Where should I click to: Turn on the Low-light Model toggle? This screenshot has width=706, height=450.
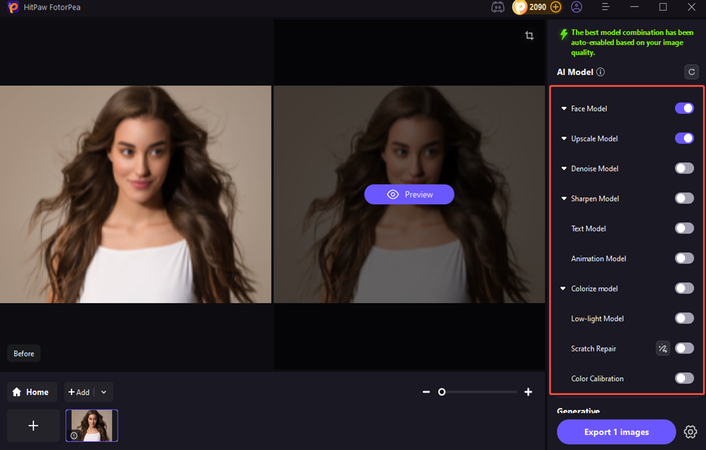click(684, 318)
